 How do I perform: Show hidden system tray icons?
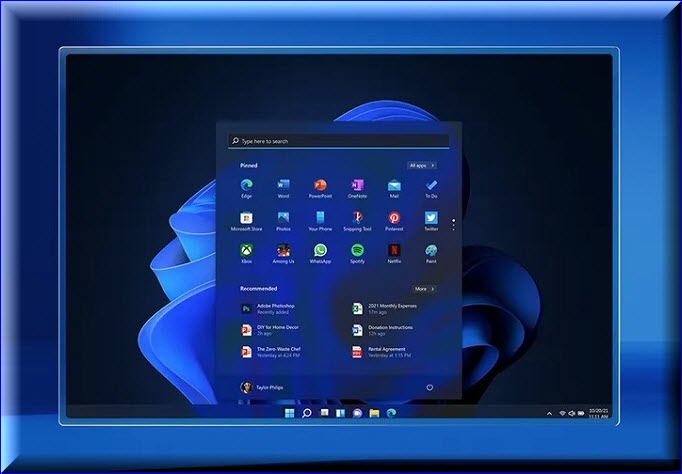click(x=549, y=414)
